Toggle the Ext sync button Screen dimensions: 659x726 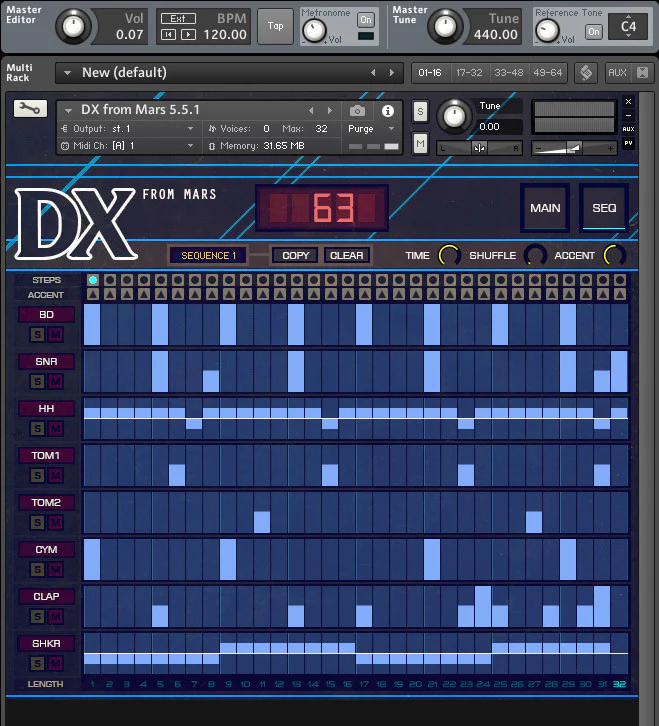(x=178, y=19)
